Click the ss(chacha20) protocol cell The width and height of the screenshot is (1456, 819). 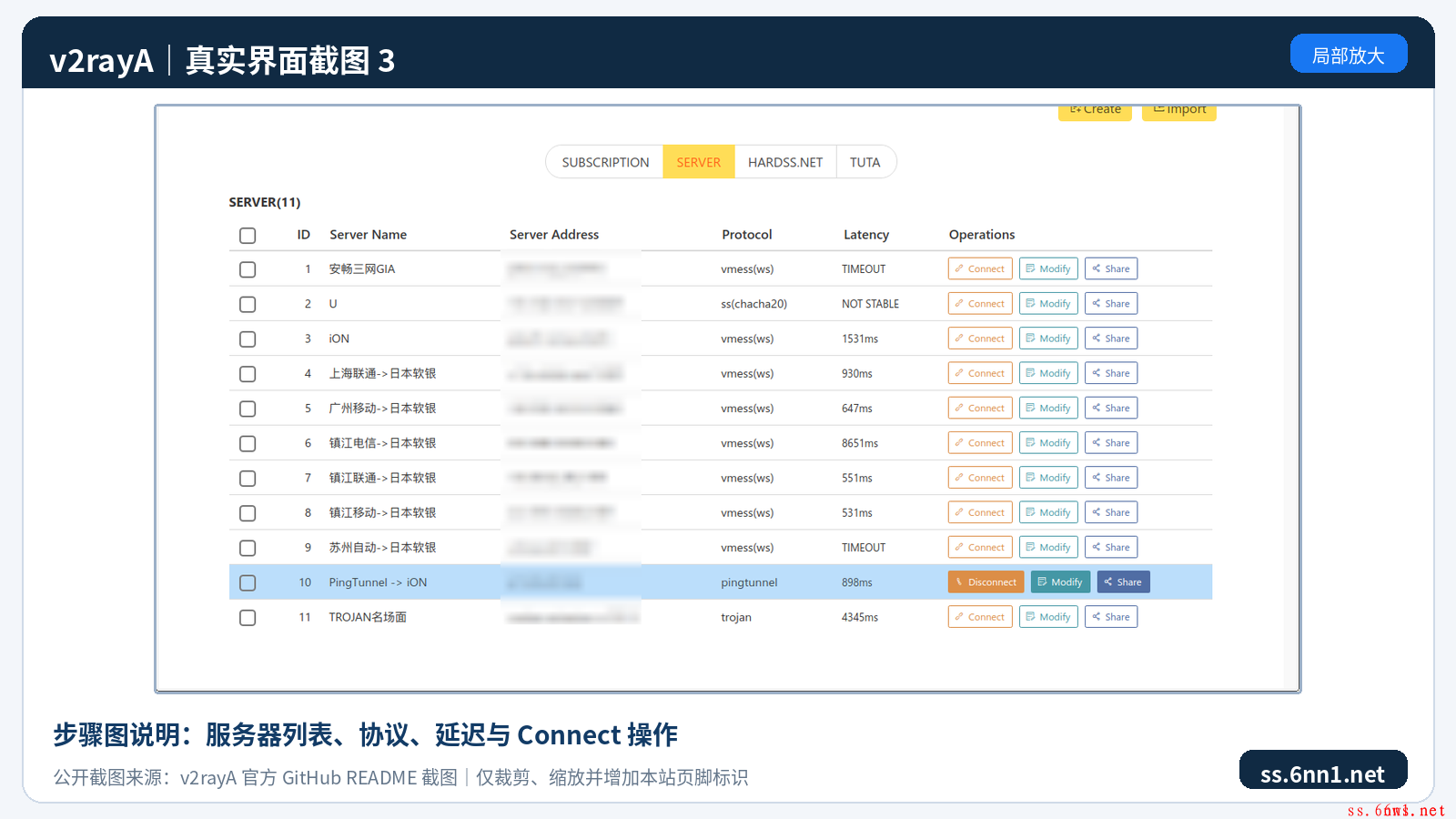753,304
